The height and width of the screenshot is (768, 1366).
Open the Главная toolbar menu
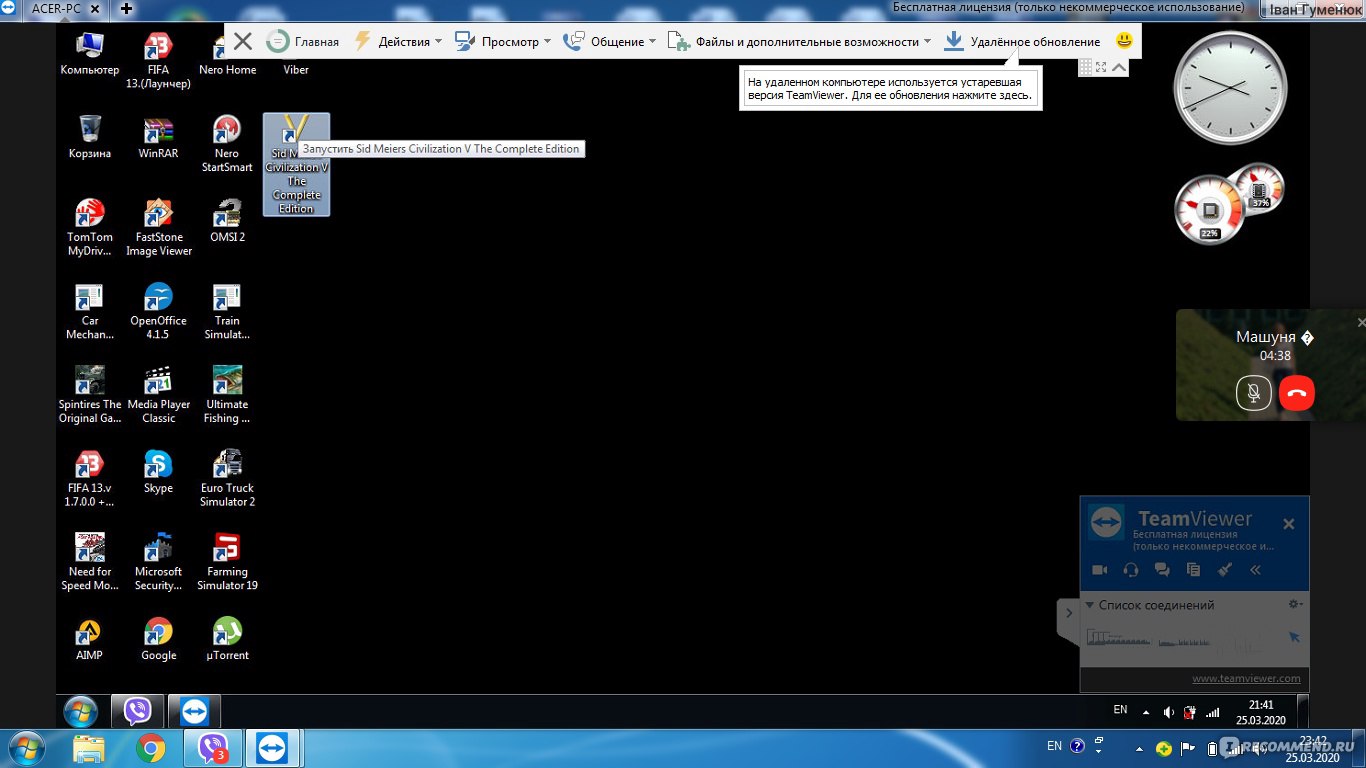303,41
